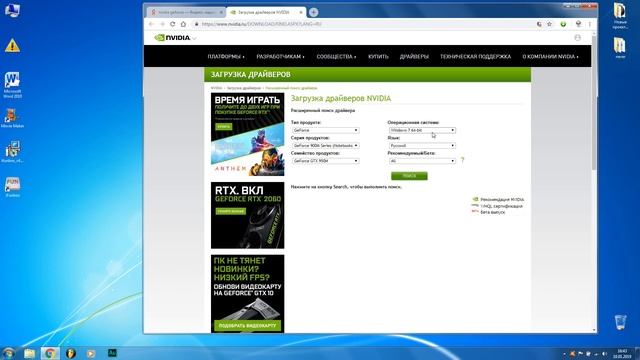Click the browser forward arrow
This screenshot has height=360, width=640.
tap(162, 24)
